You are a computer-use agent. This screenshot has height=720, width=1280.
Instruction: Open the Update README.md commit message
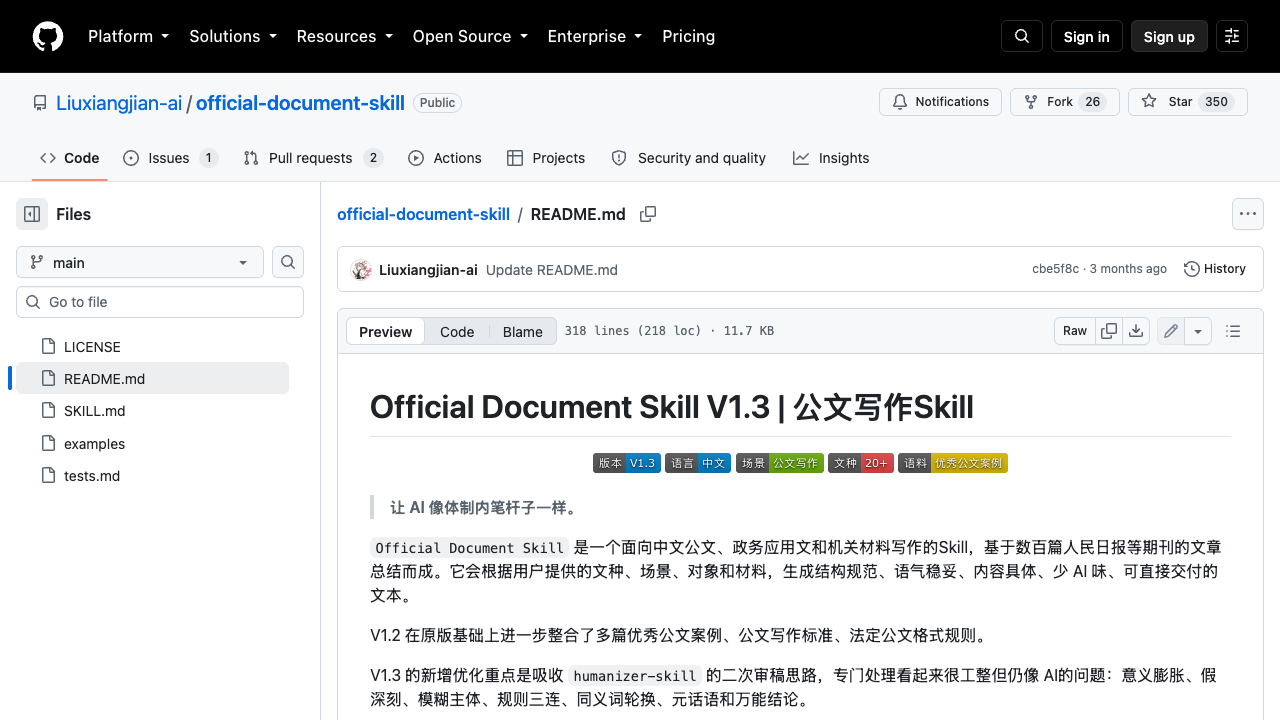(552, 270)
